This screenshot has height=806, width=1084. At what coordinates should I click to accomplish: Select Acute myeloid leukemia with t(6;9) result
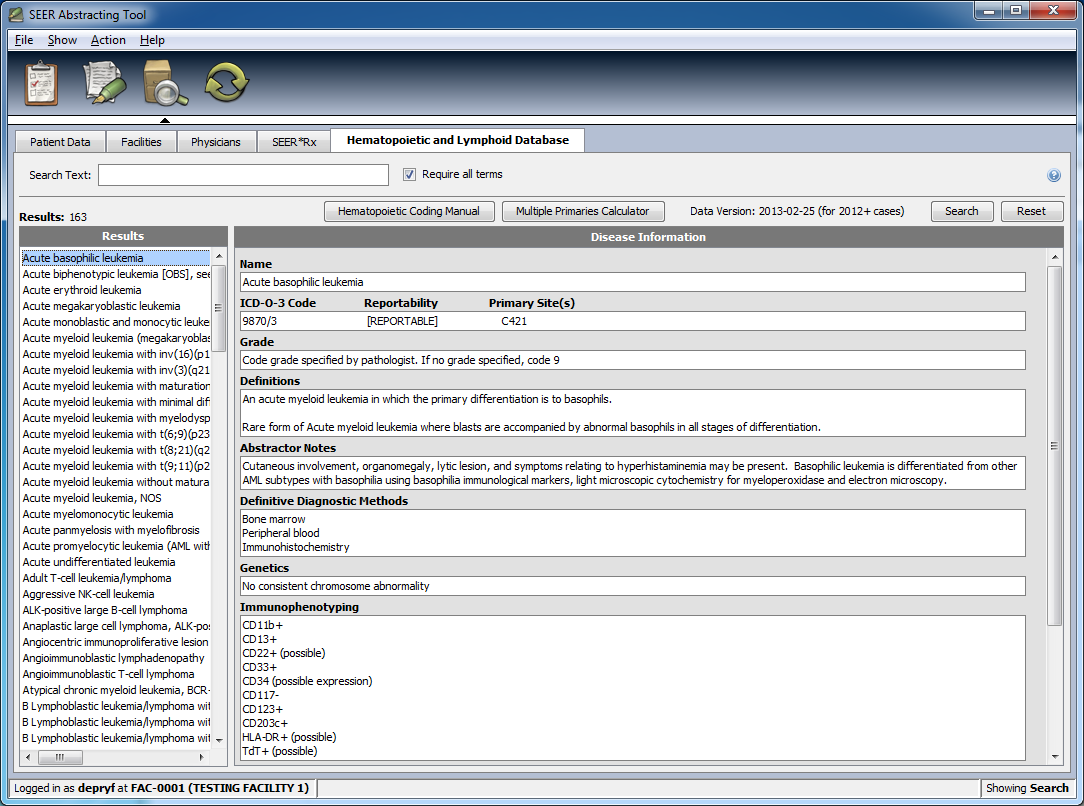click(115, 433)
